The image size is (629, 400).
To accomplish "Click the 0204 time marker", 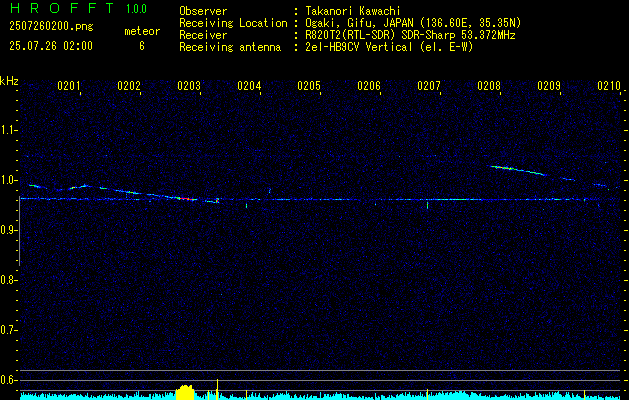I will click(249, 86).
